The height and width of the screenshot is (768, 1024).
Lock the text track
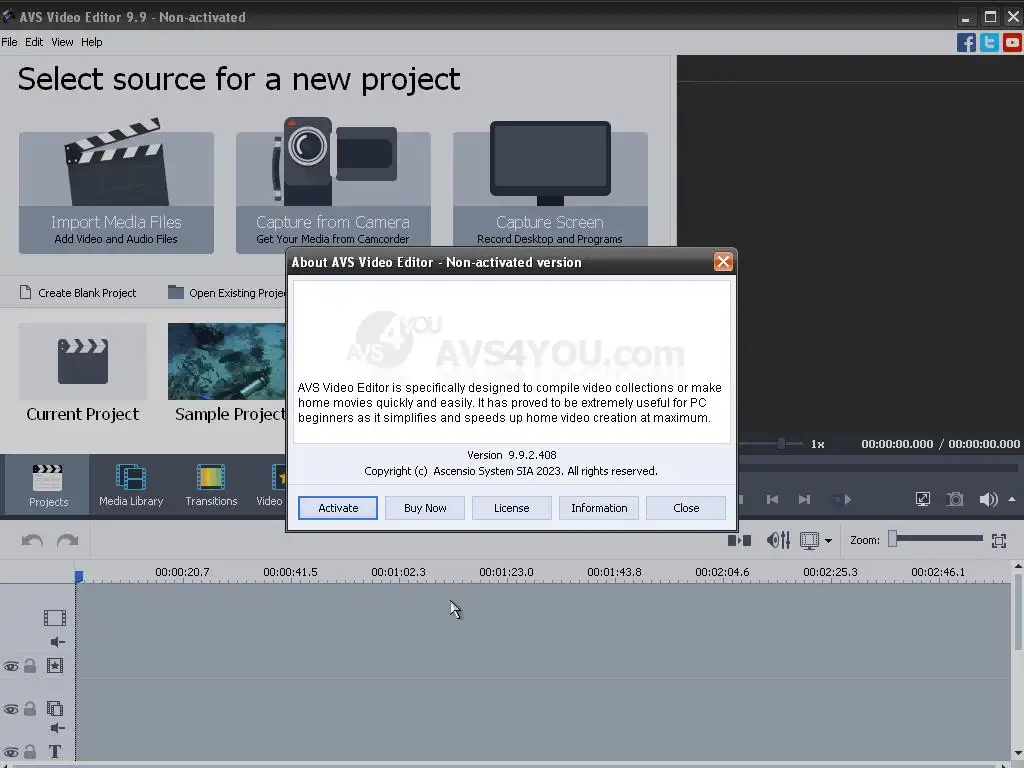click(30, 752)
